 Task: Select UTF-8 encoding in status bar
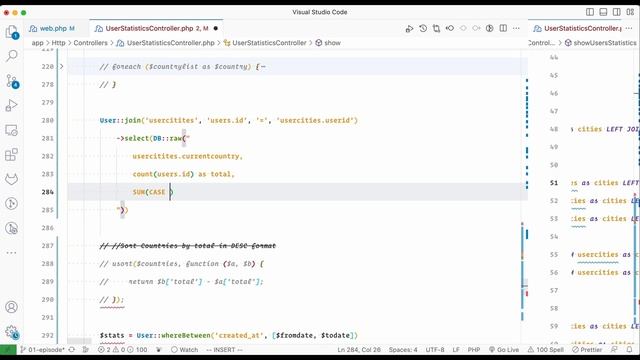tap(435, 350)
